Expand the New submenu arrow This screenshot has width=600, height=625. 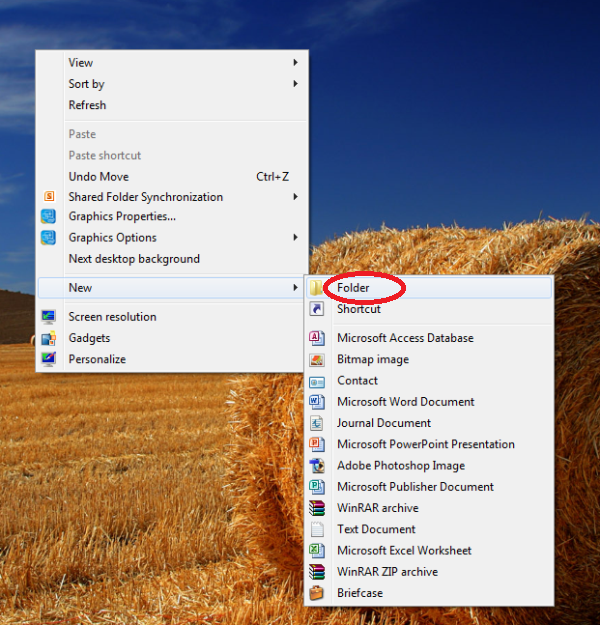pyautogui.click(x=295, y=287)
